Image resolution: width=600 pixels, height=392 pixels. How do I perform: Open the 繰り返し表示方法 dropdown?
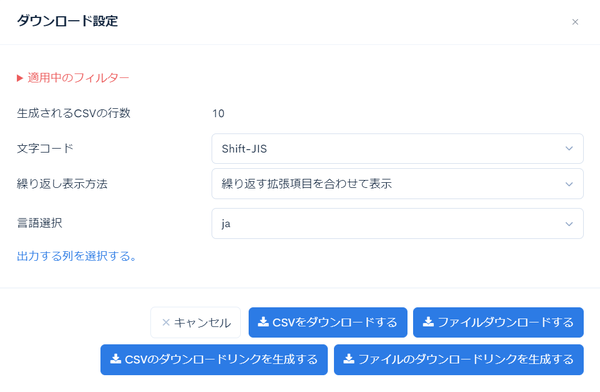pos(397,184)
